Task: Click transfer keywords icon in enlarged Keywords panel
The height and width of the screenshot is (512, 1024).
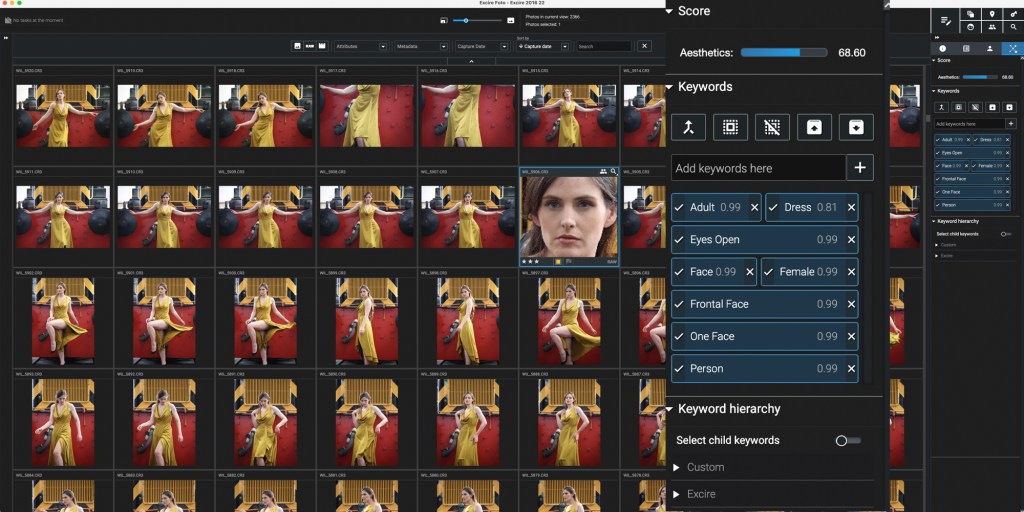Action: 688,127
